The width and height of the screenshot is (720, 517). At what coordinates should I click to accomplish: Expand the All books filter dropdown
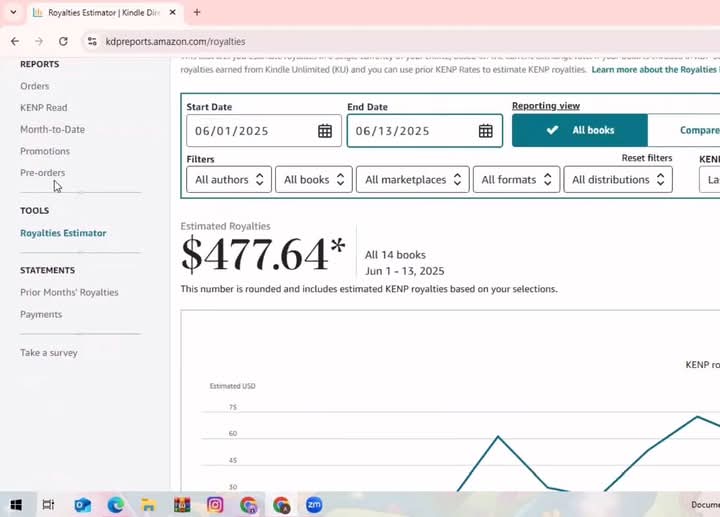point(314,180)
